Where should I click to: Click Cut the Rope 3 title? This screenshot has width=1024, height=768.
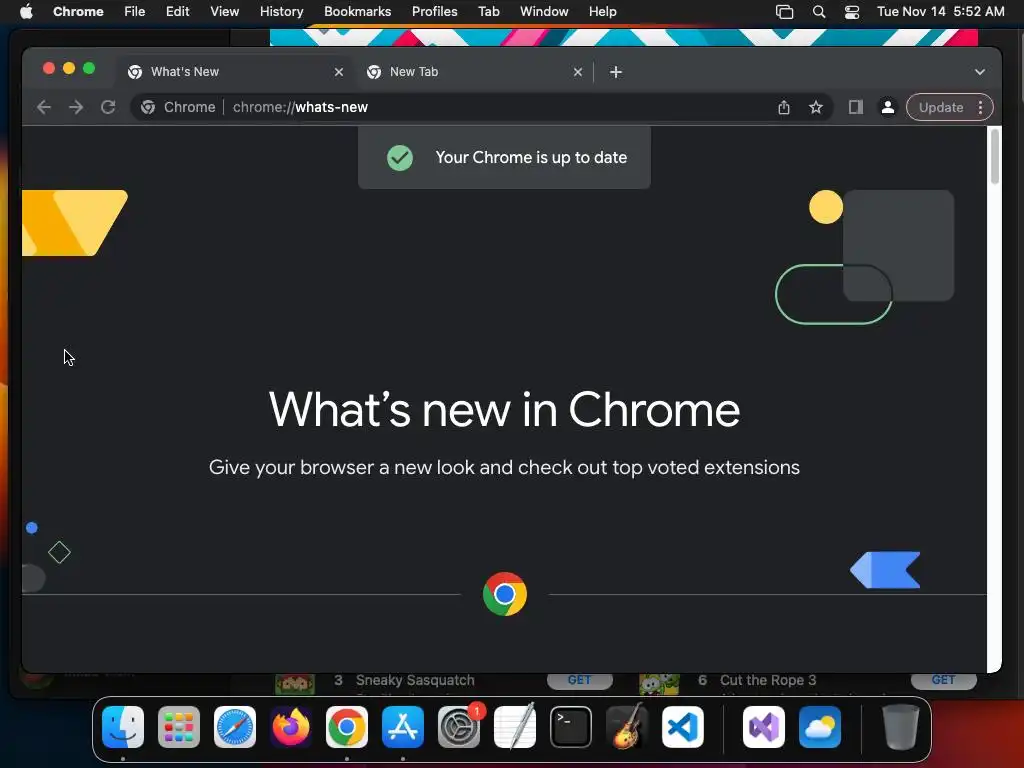click(768, 680)
